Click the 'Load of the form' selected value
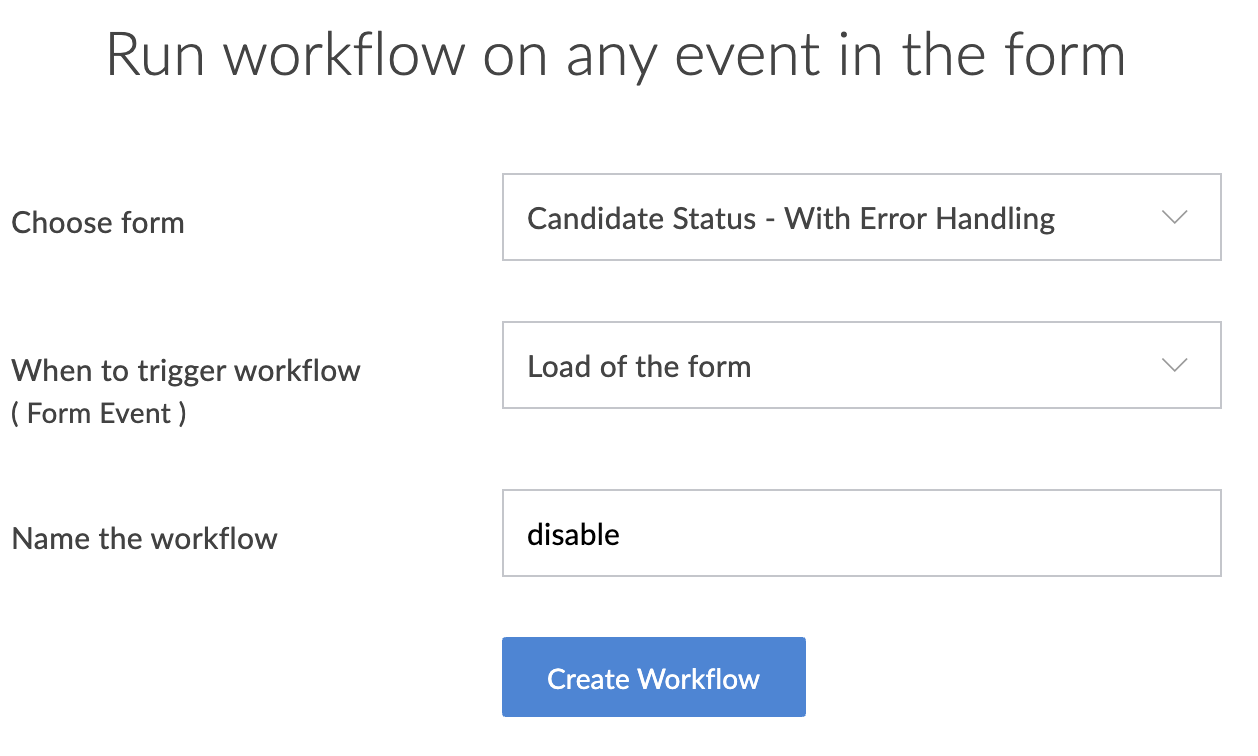The image size is (1258, 756). pyautogui.click(x=639, y=367)
